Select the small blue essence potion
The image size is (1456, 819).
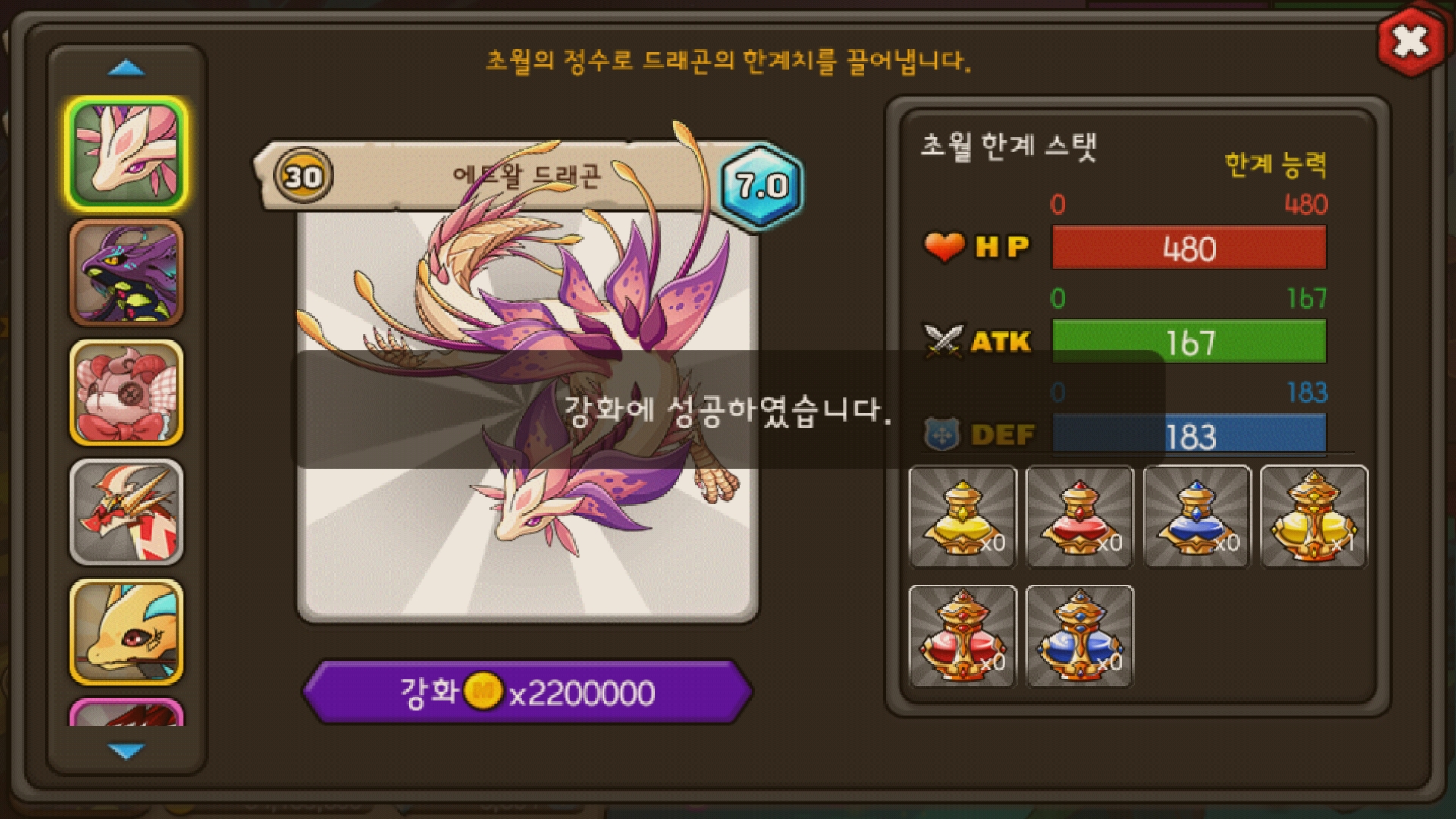click(x=1197, y=516)
